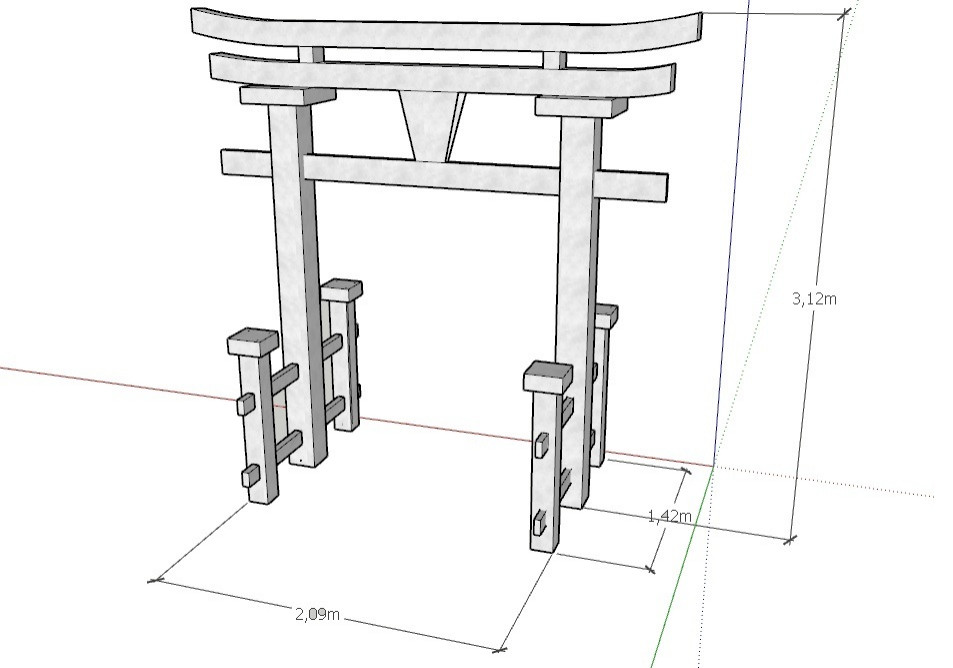Click the red axis line at left
The width and height of the screenshot is (953, 668).
[100, 382]
